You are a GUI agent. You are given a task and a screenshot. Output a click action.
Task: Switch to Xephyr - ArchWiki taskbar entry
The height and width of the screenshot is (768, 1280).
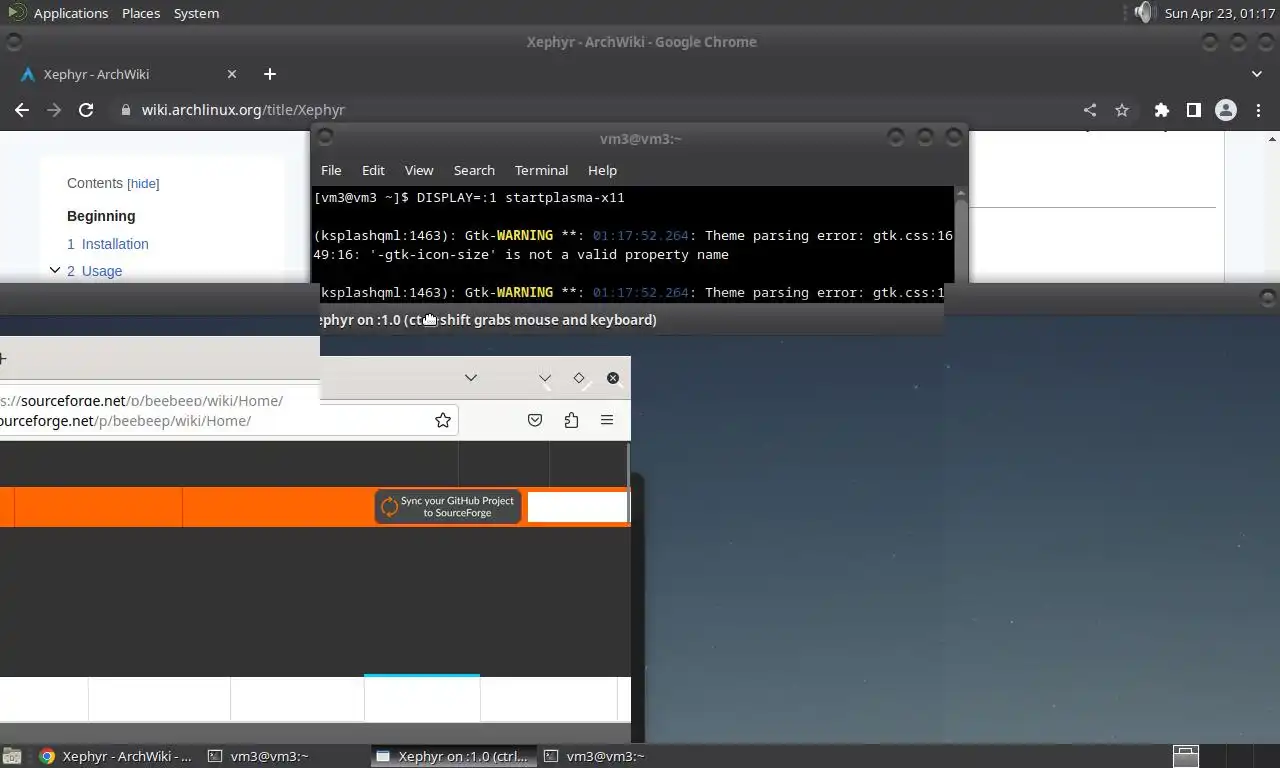click(x=116, y=757)
